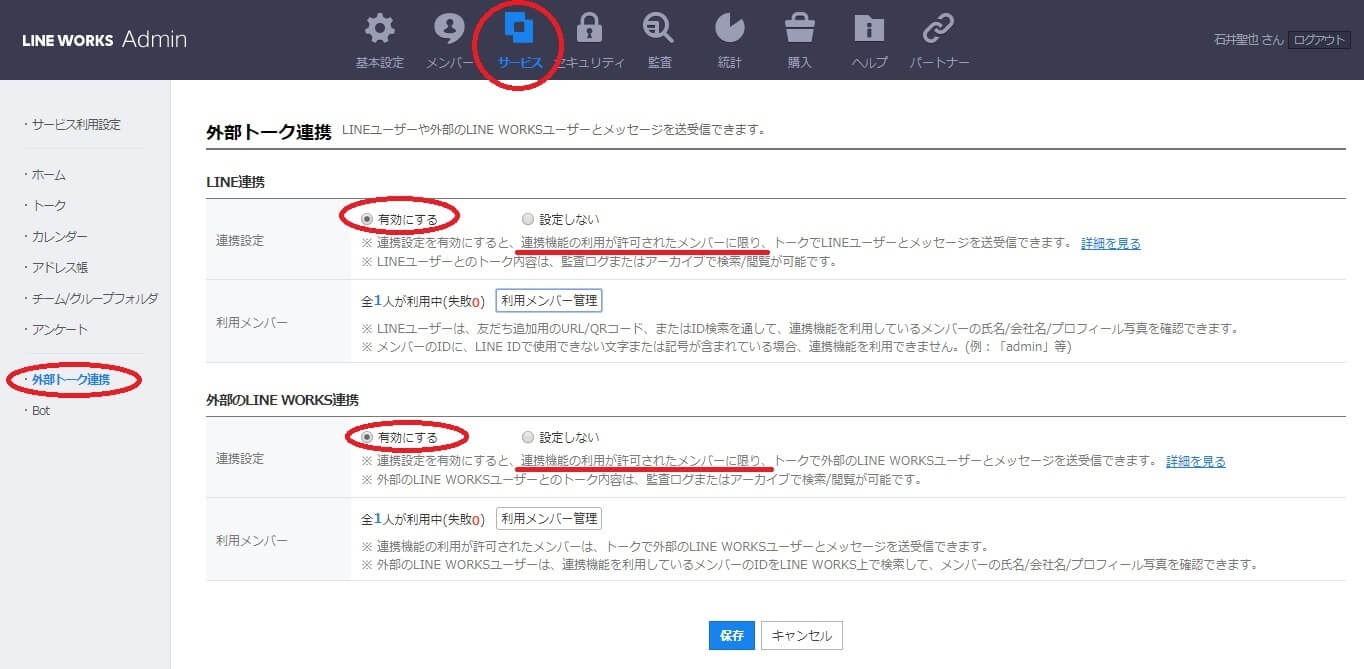The height and width of the screenshot is (669, 1364).
Task: Select 設定しない under LINE連携
Action: tap(528, 219)
